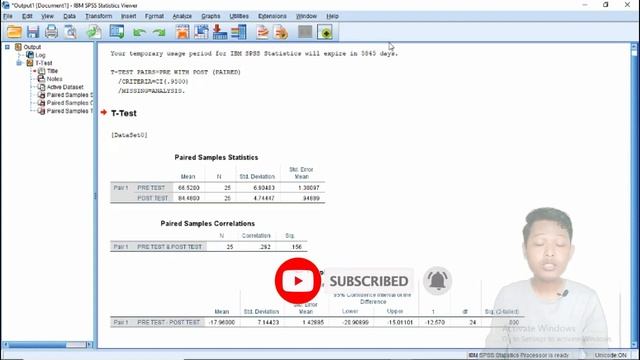The width and height of the screenshot is (640, 360).
Task: Select the Active Dataset outline item
Action: point(65,87)
